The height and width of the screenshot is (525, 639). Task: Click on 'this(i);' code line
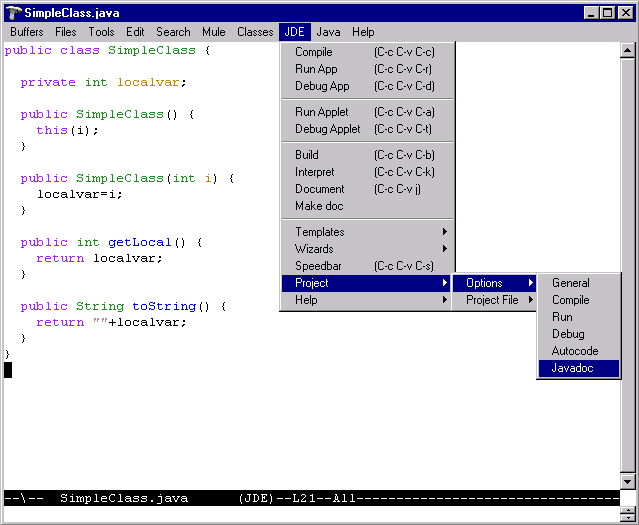coord(68,130)
